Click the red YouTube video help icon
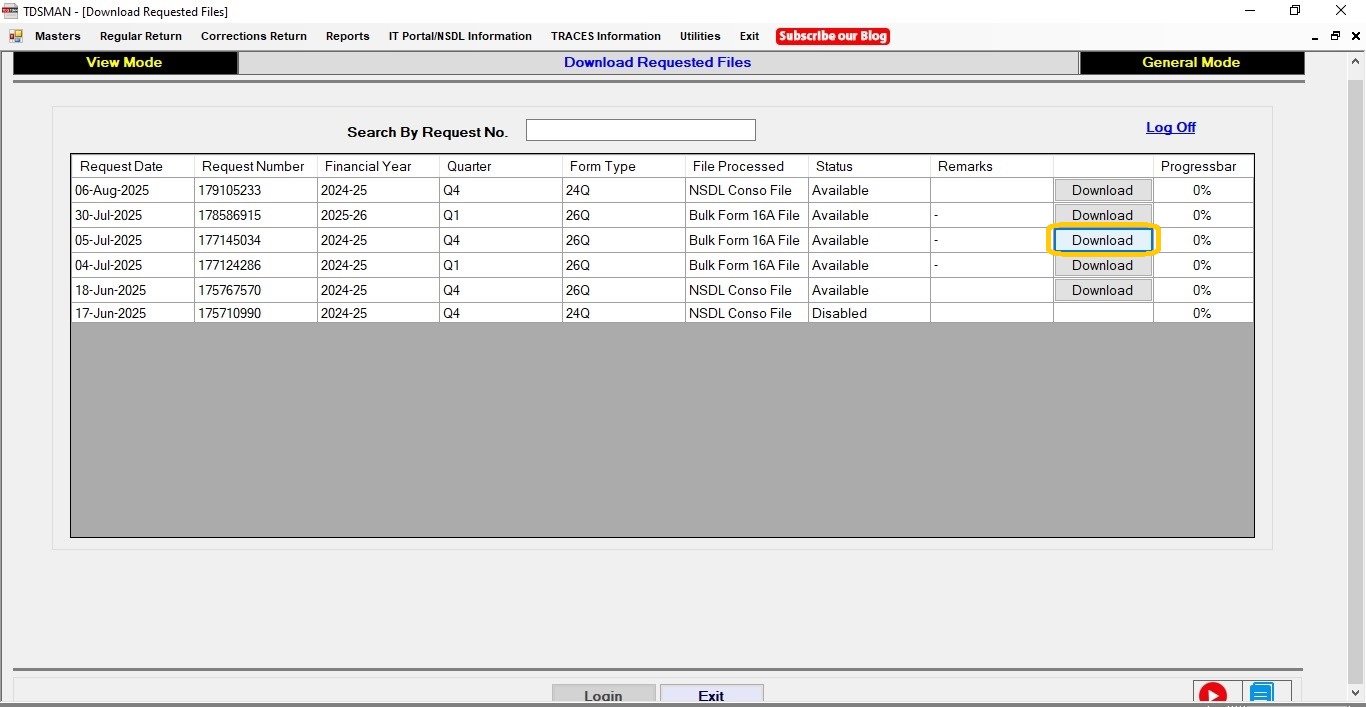The image size is (1366, 707). [x=1212, y=694]
